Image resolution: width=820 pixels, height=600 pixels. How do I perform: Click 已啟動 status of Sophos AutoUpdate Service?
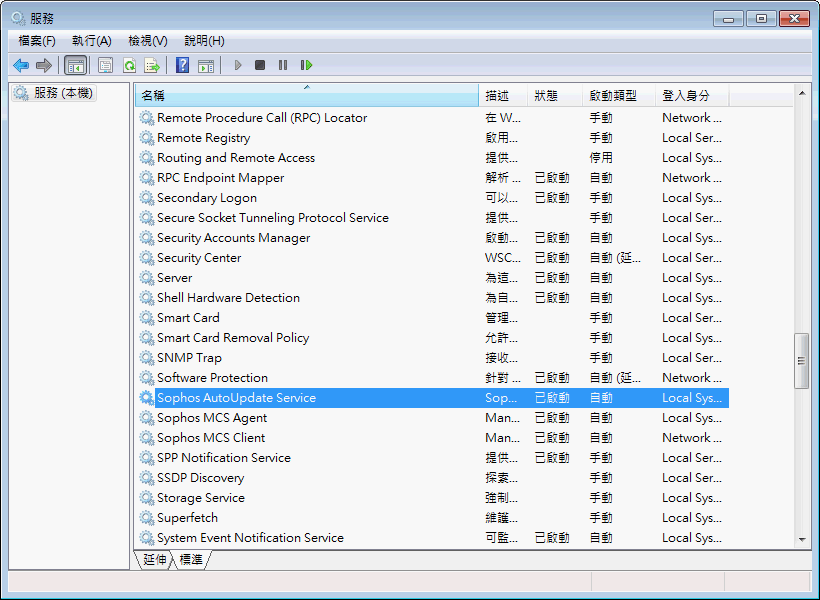coord(552,398)
